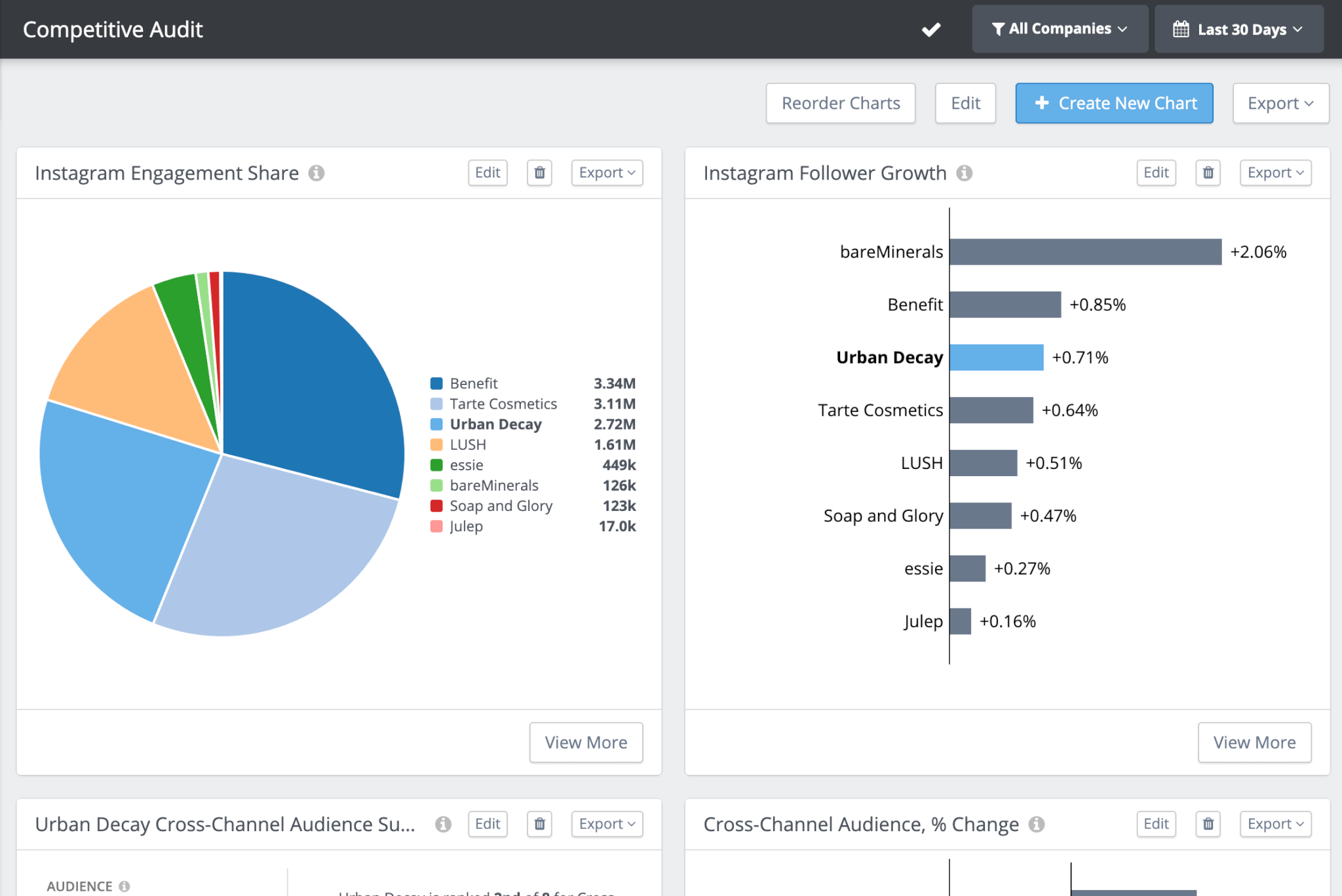This screenshot has width=1342, height=896.
Task: View More on Instagram Engagement Share
Action: 586,742
